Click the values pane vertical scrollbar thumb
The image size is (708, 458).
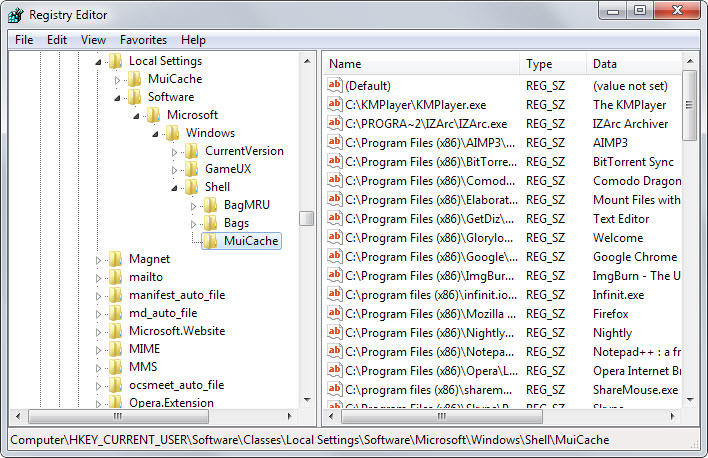click(x=689, y=105)
